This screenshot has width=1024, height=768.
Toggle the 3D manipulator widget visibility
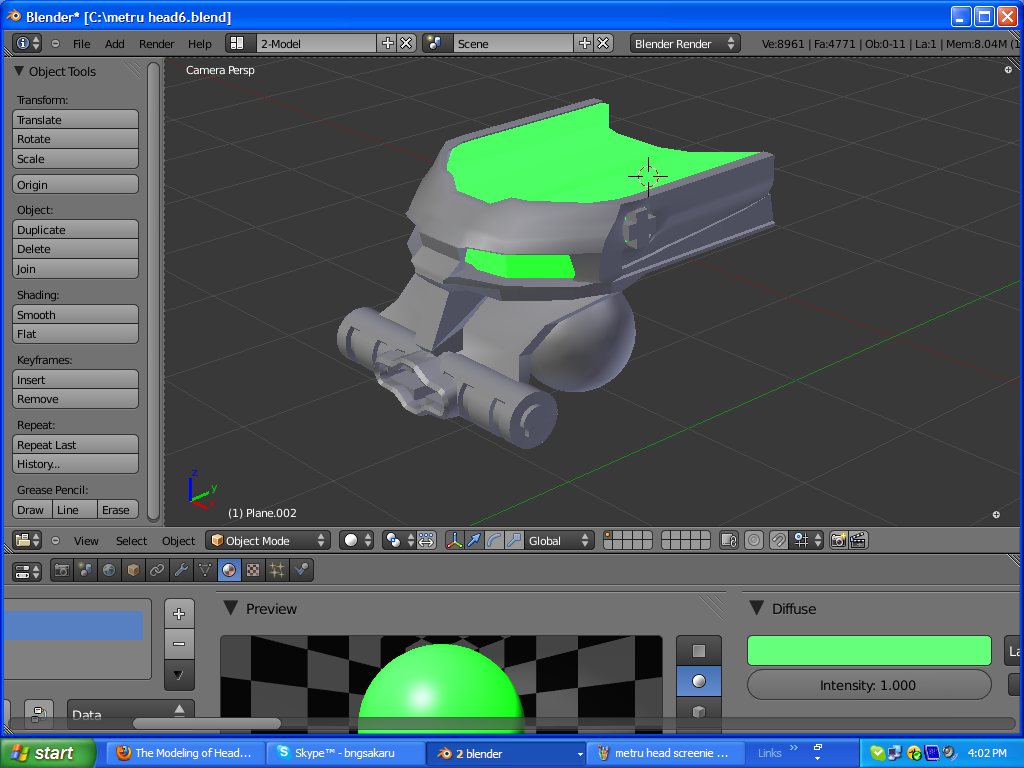coord(453,540)
